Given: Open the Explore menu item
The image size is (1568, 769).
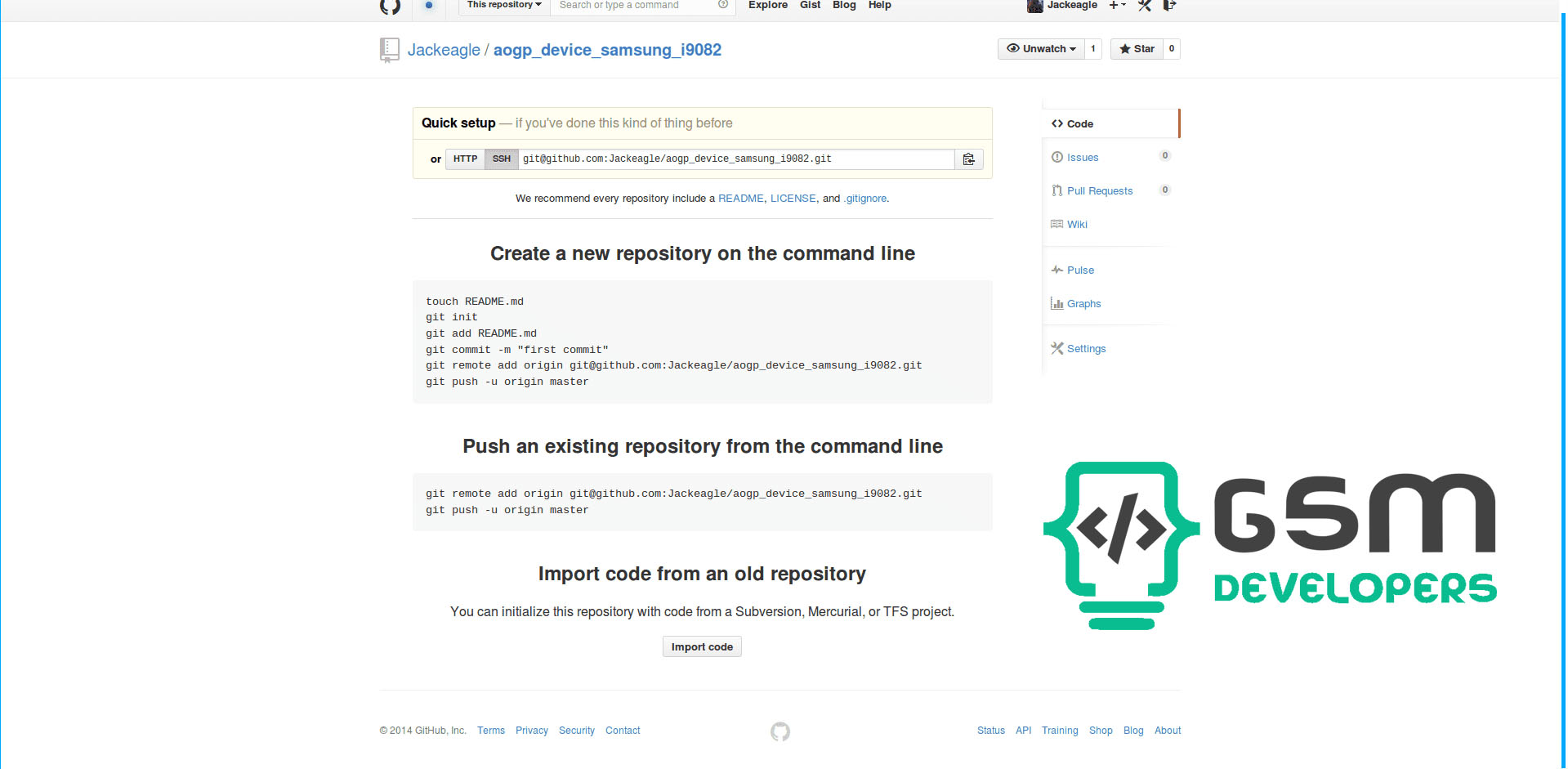Looking at the screenshot, I should click(768, 5).
